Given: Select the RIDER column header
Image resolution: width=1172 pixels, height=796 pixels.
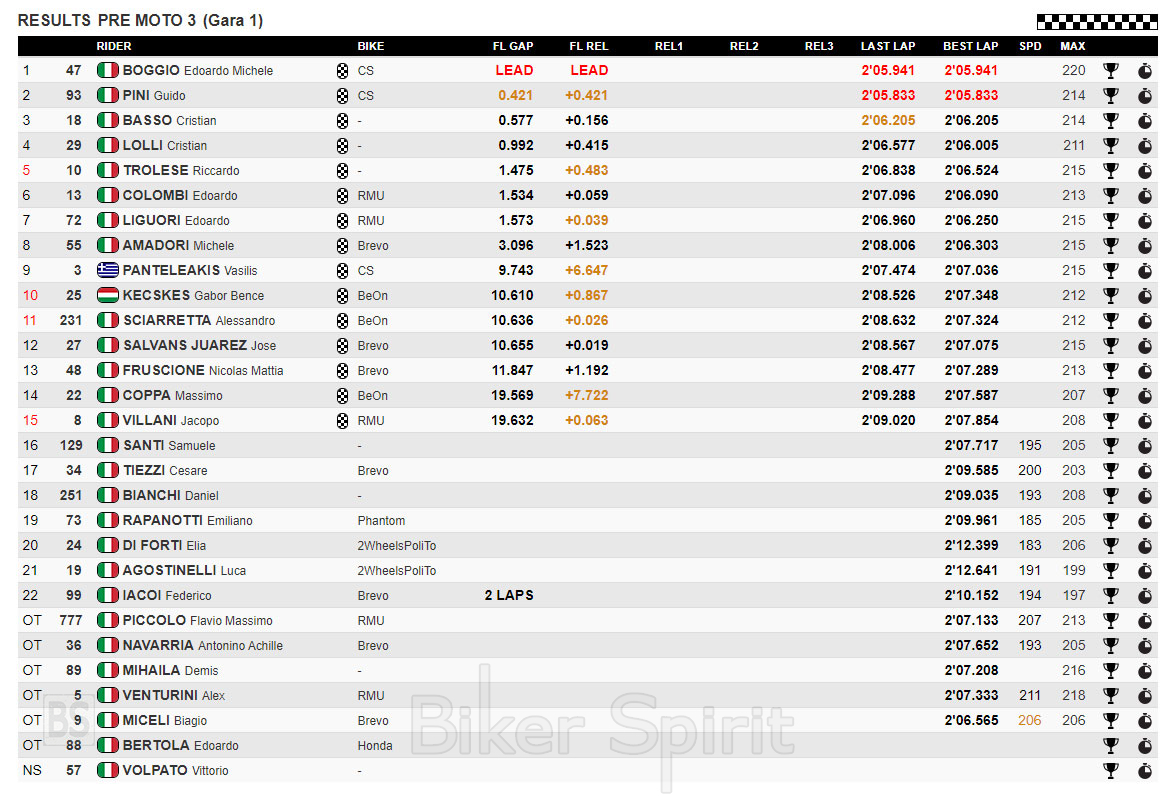Looking at the screenshot, I should (113, 46).
